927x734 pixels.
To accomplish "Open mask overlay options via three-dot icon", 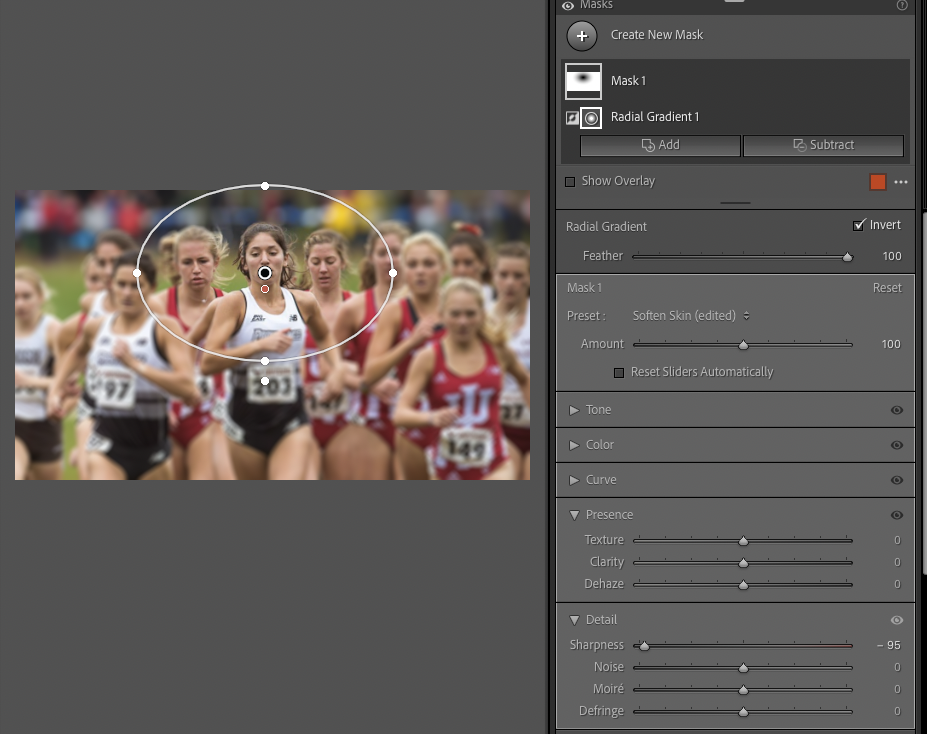I will point(901,181).
